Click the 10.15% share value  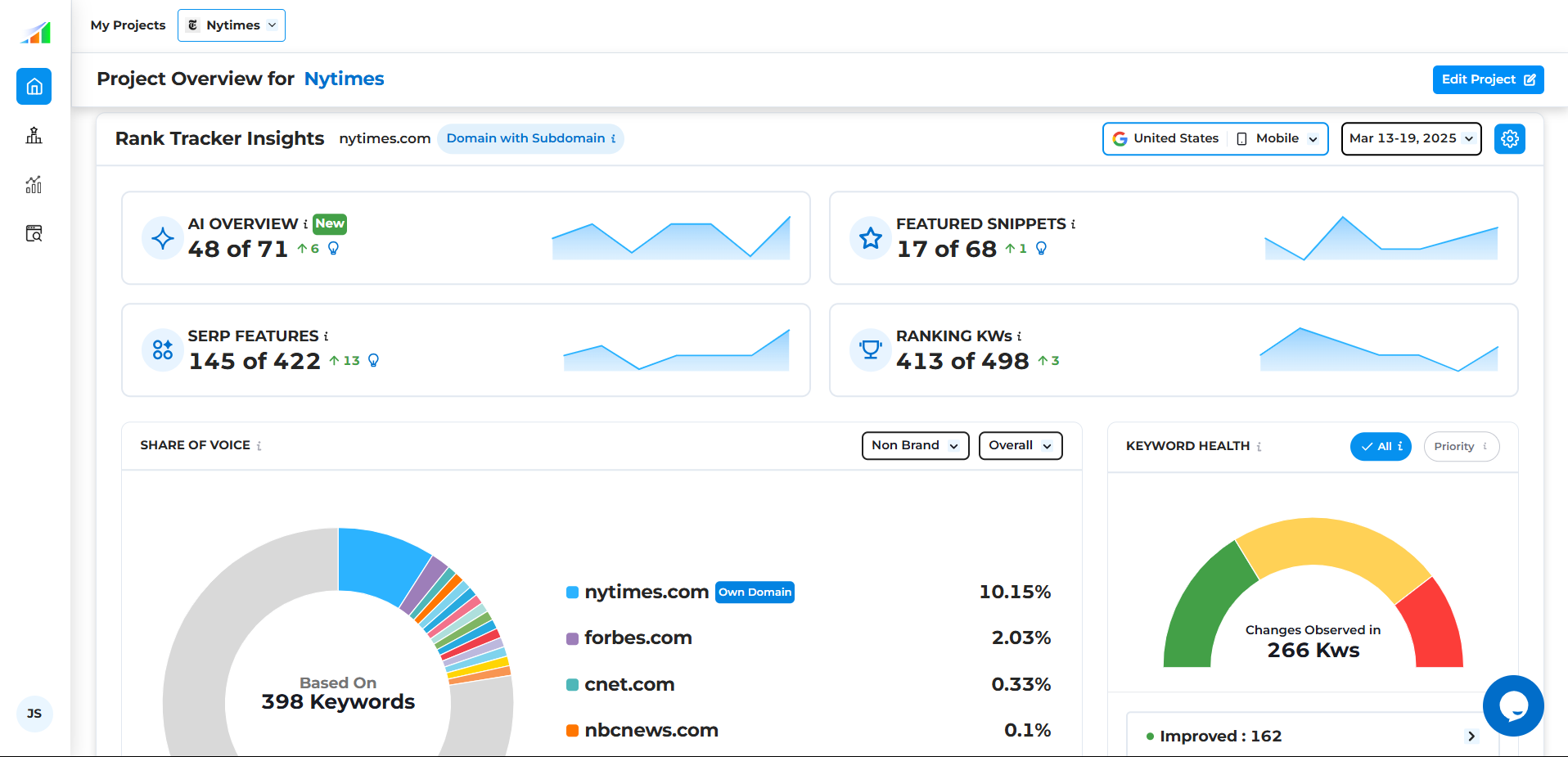tap(1015, 592)
